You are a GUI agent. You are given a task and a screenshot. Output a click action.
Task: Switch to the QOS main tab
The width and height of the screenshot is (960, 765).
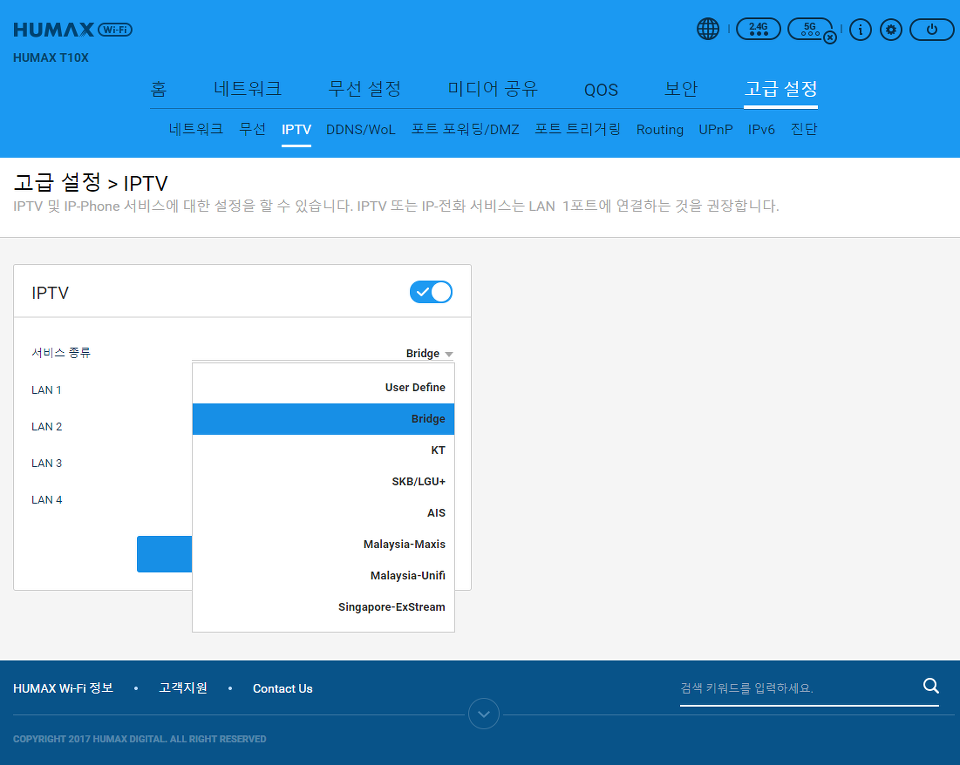601,90
